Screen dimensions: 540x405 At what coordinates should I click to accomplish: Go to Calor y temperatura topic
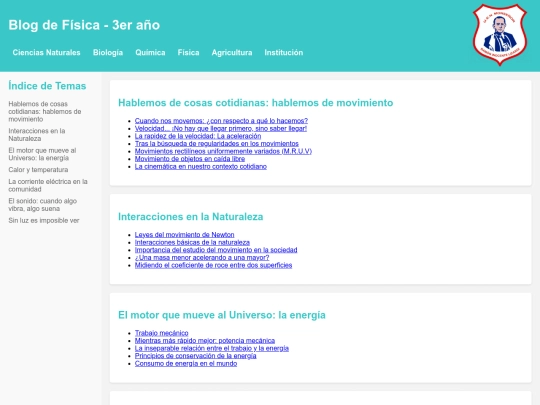point(38,170)
